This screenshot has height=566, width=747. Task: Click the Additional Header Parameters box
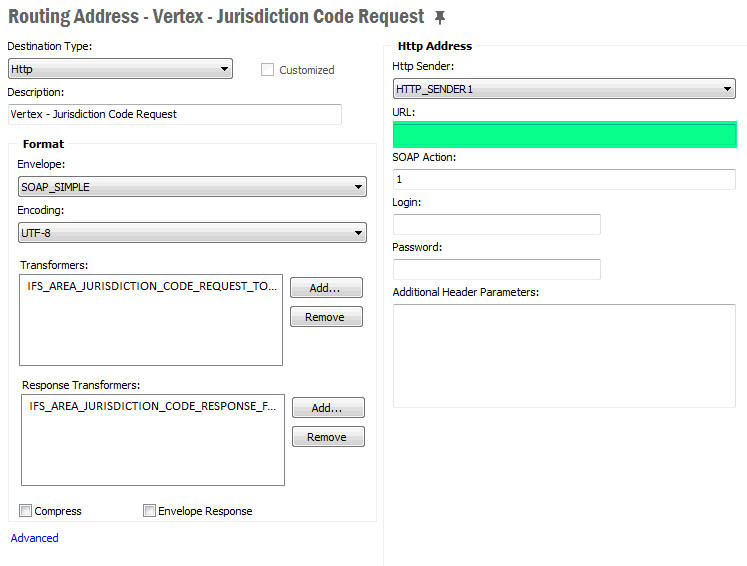click(564, 355)
